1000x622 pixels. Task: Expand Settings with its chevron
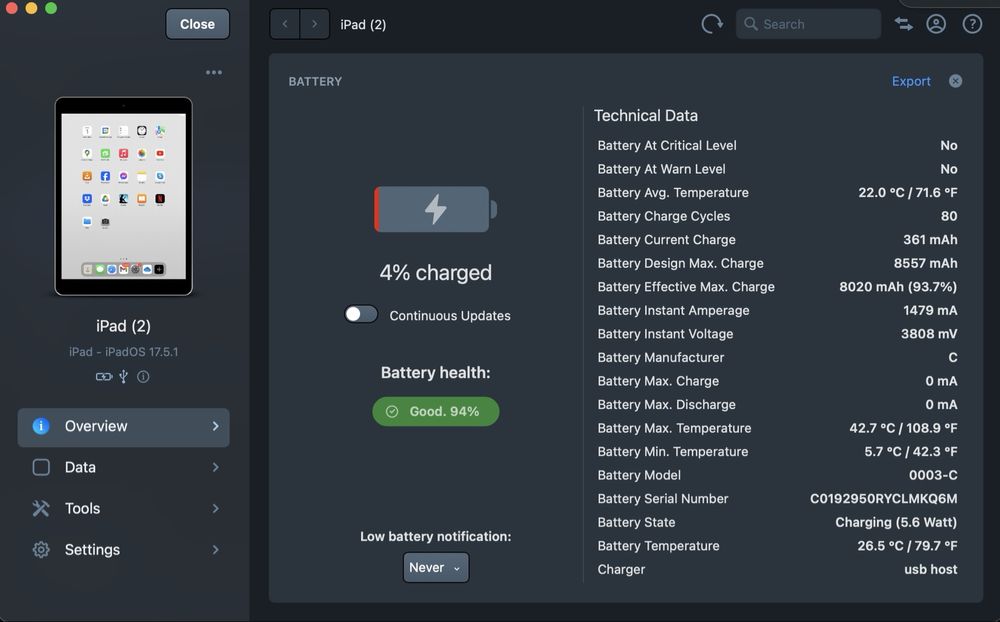(x=216, y=550)
